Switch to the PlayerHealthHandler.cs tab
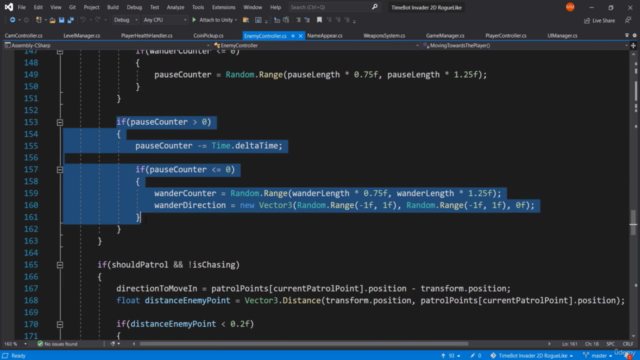Image resolution: width=640 pixels, height=360 pixels. tap(147, 36)
